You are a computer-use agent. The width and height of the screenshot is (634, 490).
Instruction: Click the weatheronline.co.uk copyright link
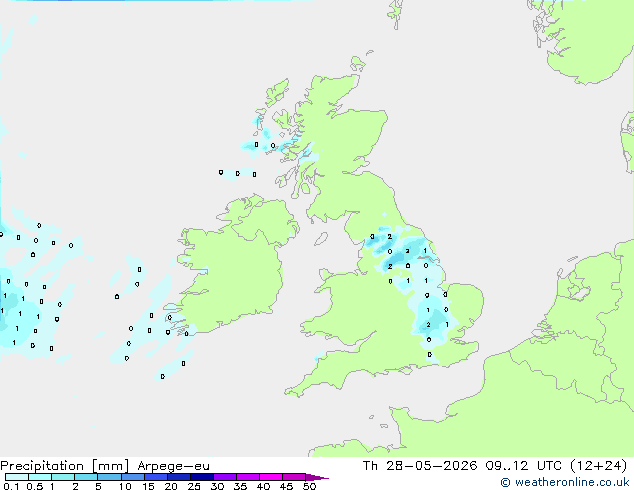point(565,482)
